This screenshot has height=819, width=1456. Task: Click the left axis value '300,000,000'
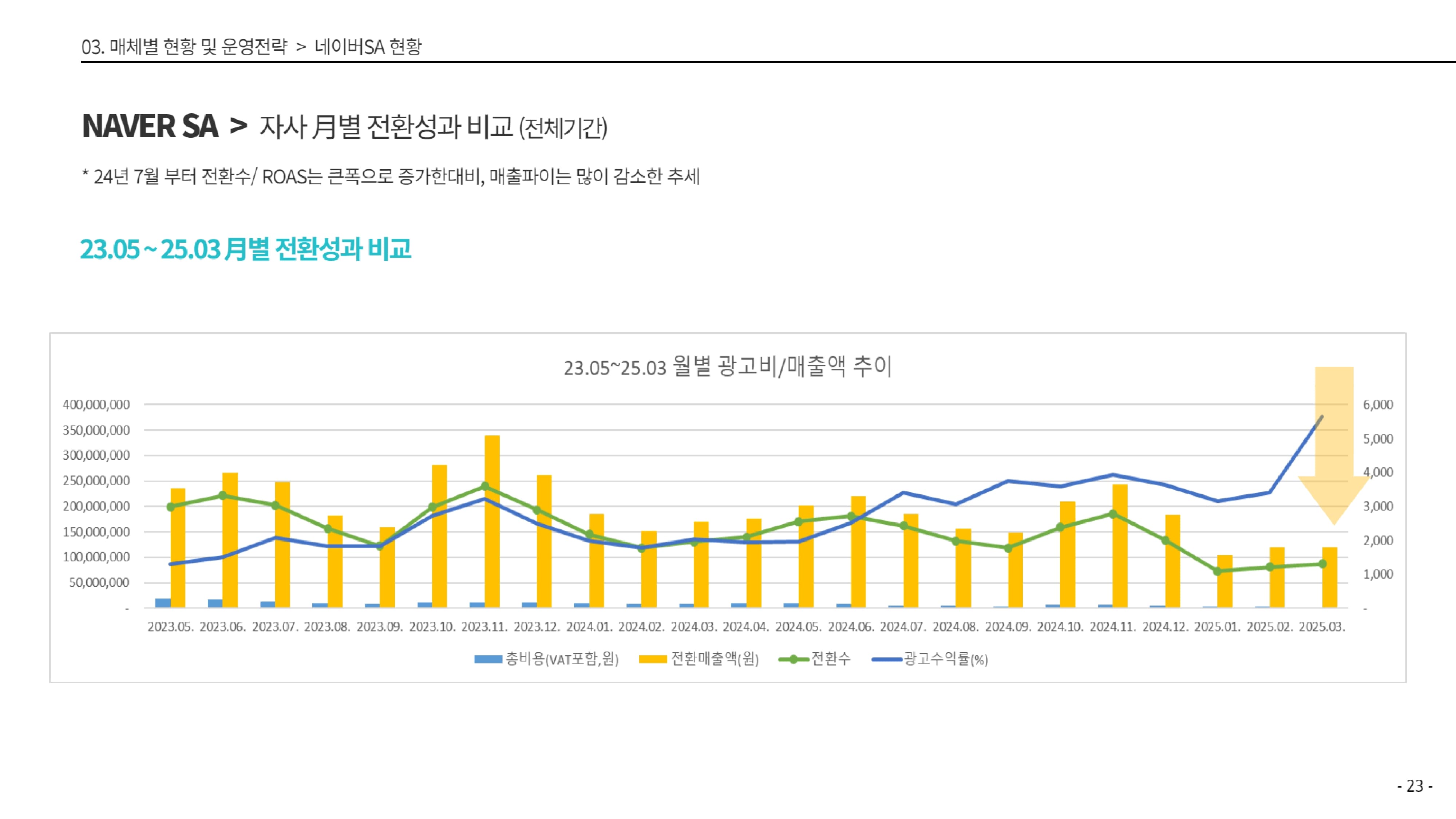(x=96, y=455)
